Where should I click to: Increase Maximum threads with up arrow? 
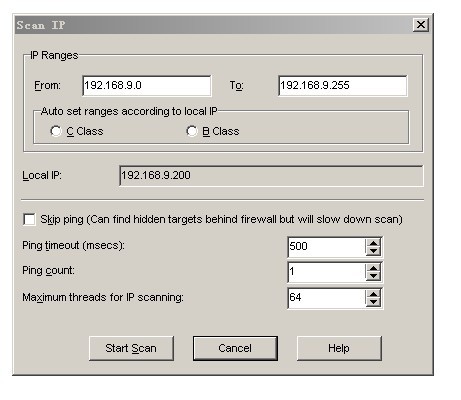tap(373, 294)
